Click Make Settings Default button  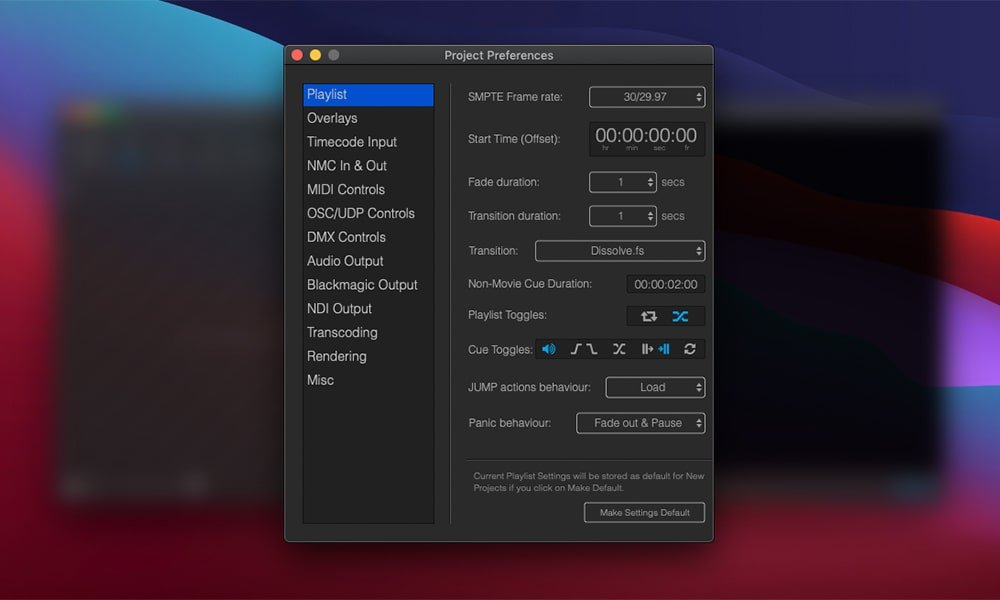tap(644, 512)
